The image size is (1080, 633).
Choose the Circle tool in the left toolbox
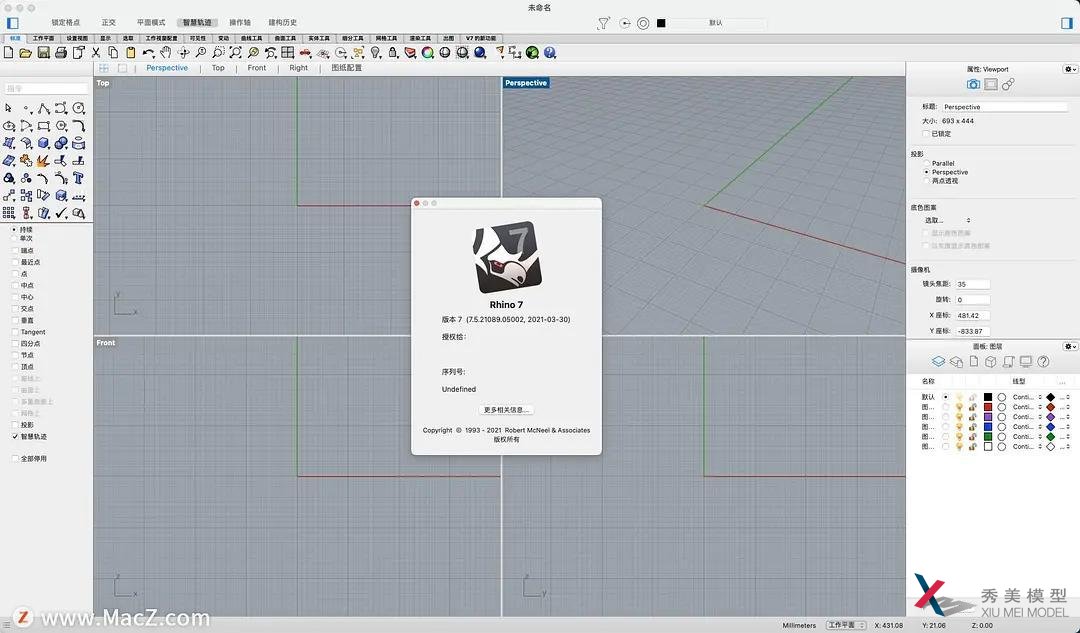click(x=79, y=108)
